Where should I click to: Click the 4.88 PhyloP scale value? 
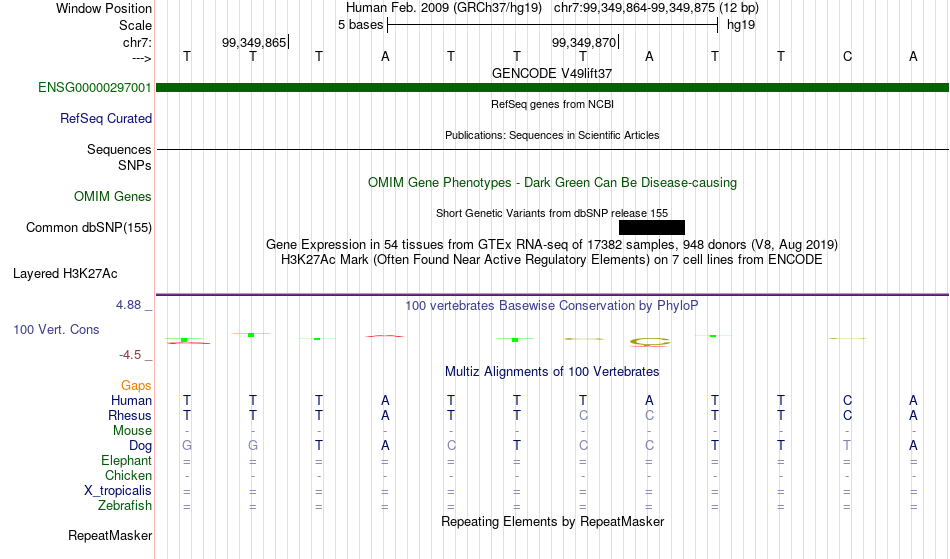(x=128, y=305)
